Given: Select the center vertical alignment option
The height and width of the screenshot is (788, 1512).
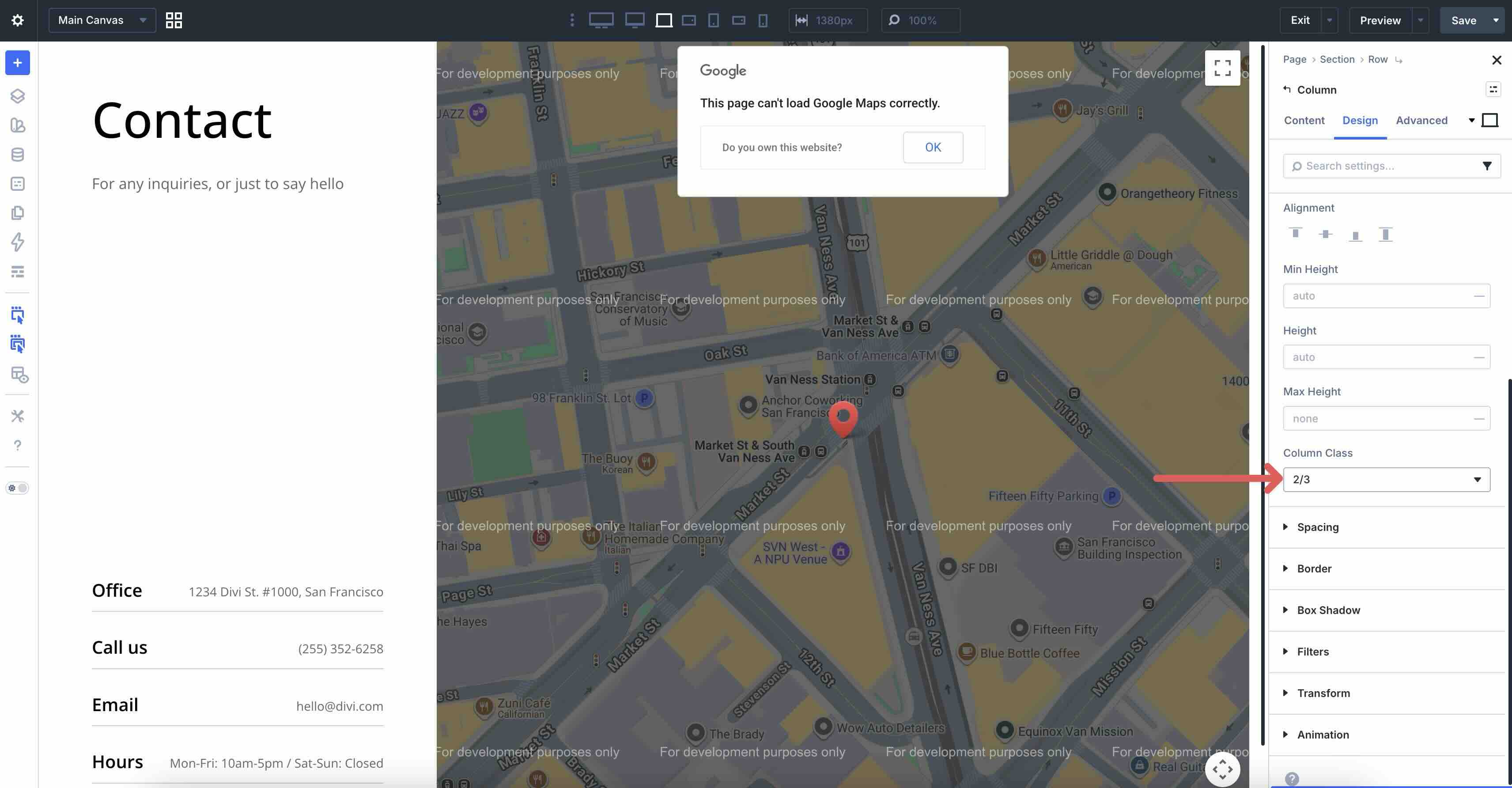Looking at the screenshot, I should coord(1325,234).
